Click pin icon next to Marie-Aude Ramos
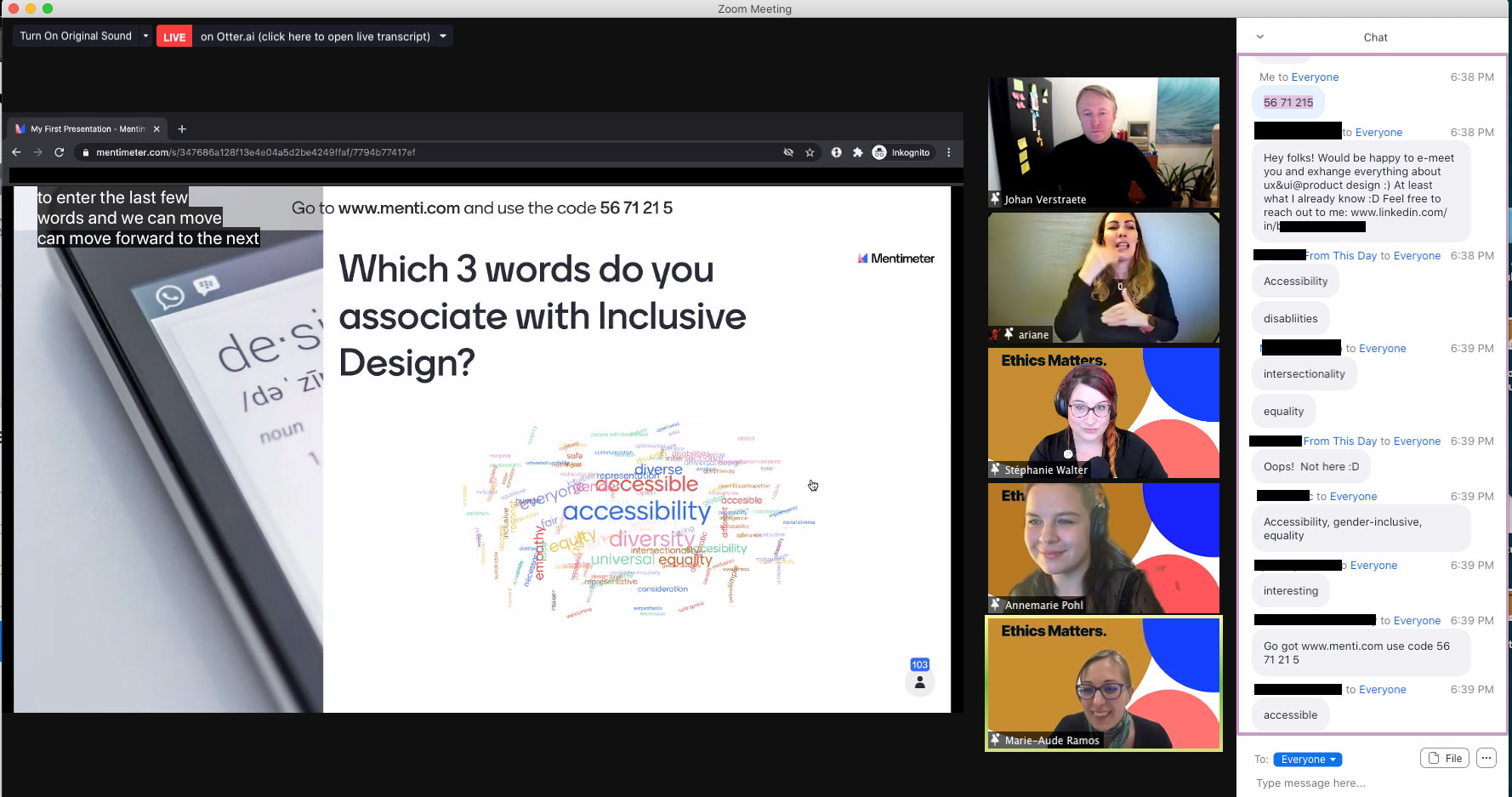The height and width of the screenshot is (797, 1512). 995,739
